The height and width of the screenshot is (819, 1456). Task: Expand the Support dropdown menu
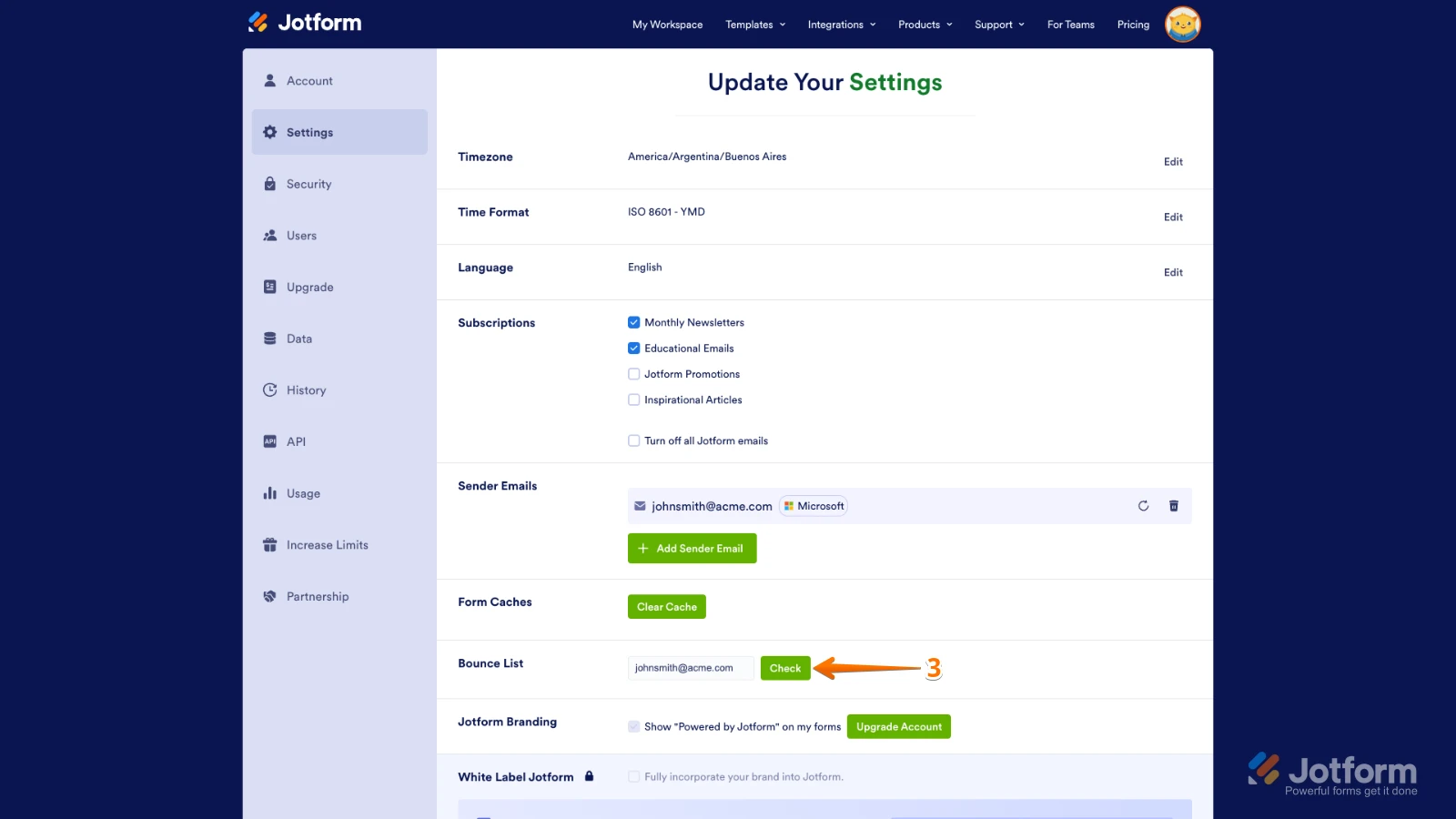coord(999,25)
